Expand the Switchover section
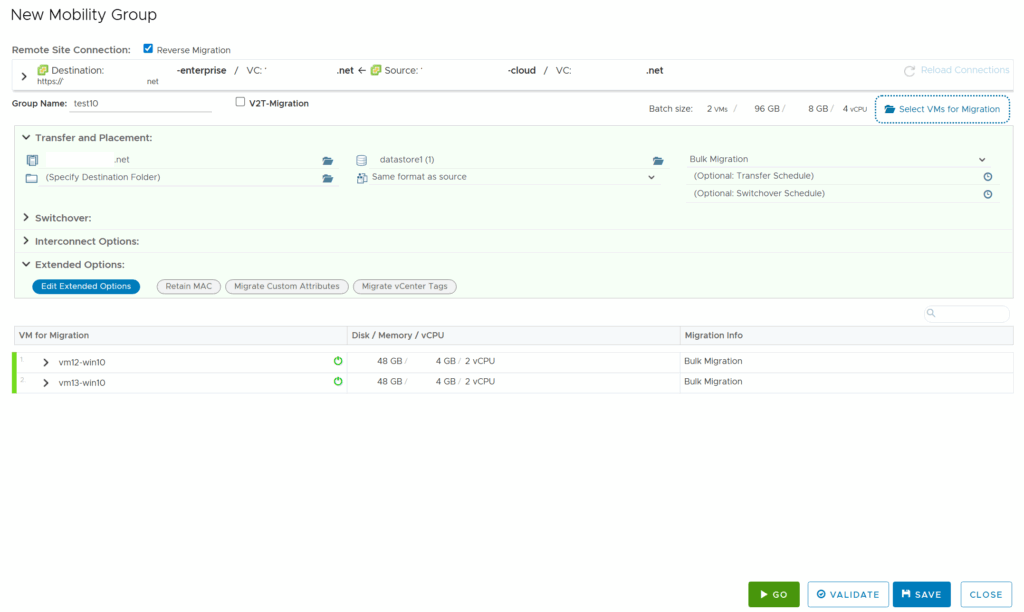This screenshot has height=612, width=1024. tap(27, 217)
